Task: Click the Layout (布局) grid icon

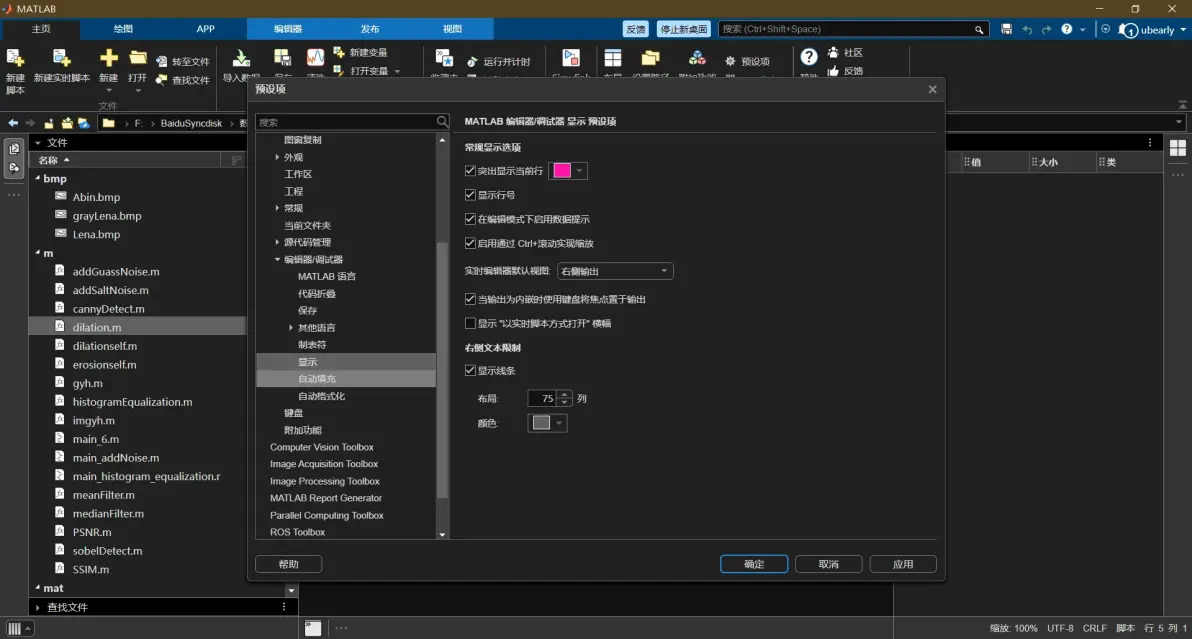Action: 613,58
